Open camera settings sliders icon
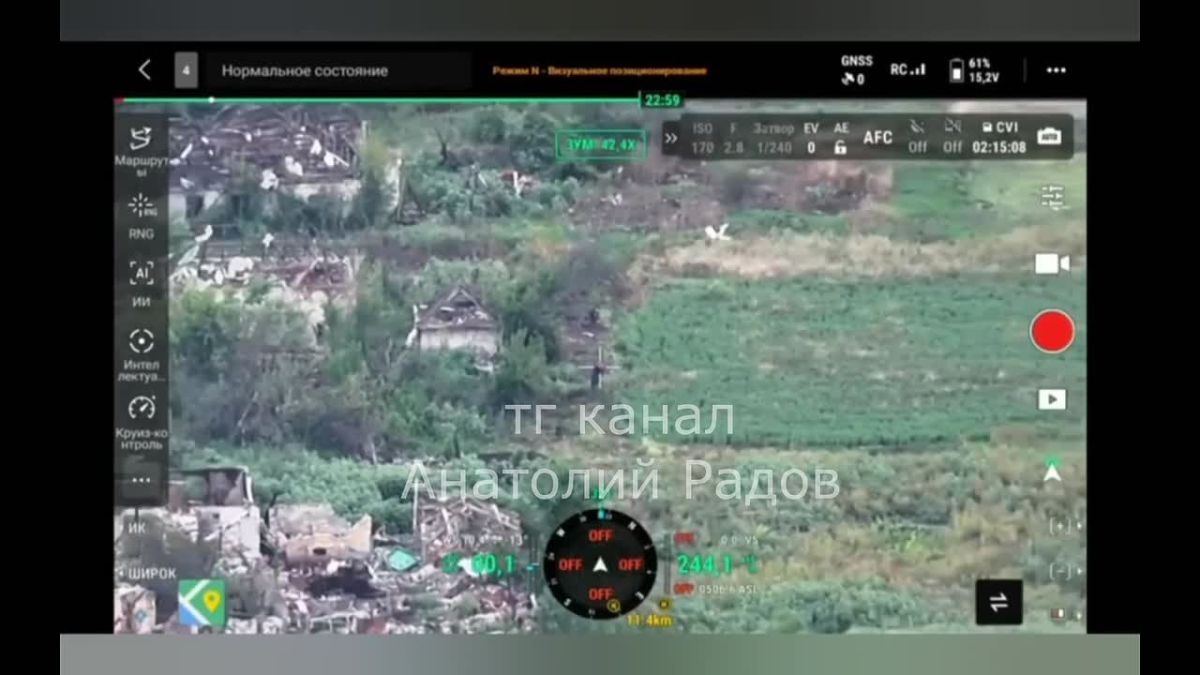Image resolution: width=1200 pixels, height=675 pixels. click(1052, 196)
